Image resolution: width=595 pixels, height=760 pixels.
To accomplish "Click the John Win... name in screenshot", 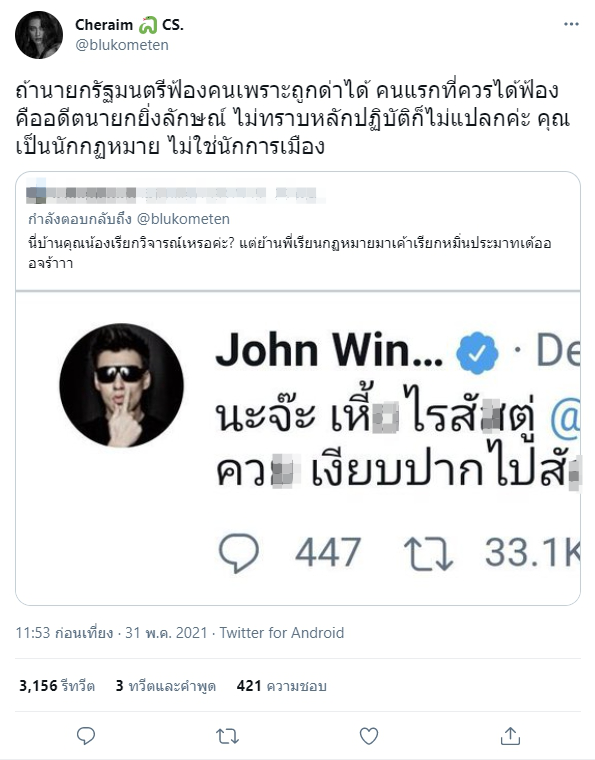I will click(329, 349).
